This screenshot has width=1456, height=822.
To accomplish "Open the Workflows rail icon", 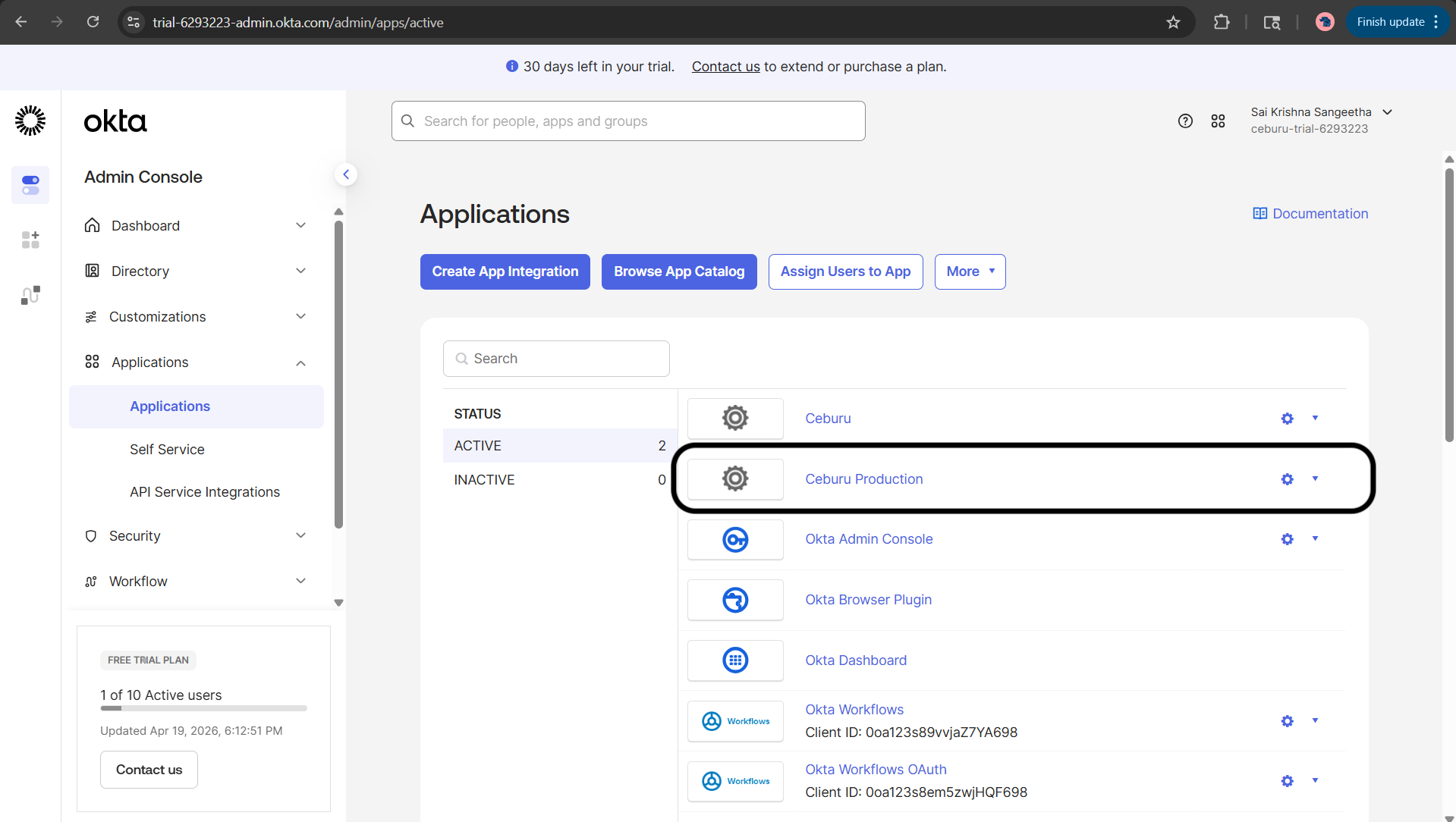I will (30, 295).
